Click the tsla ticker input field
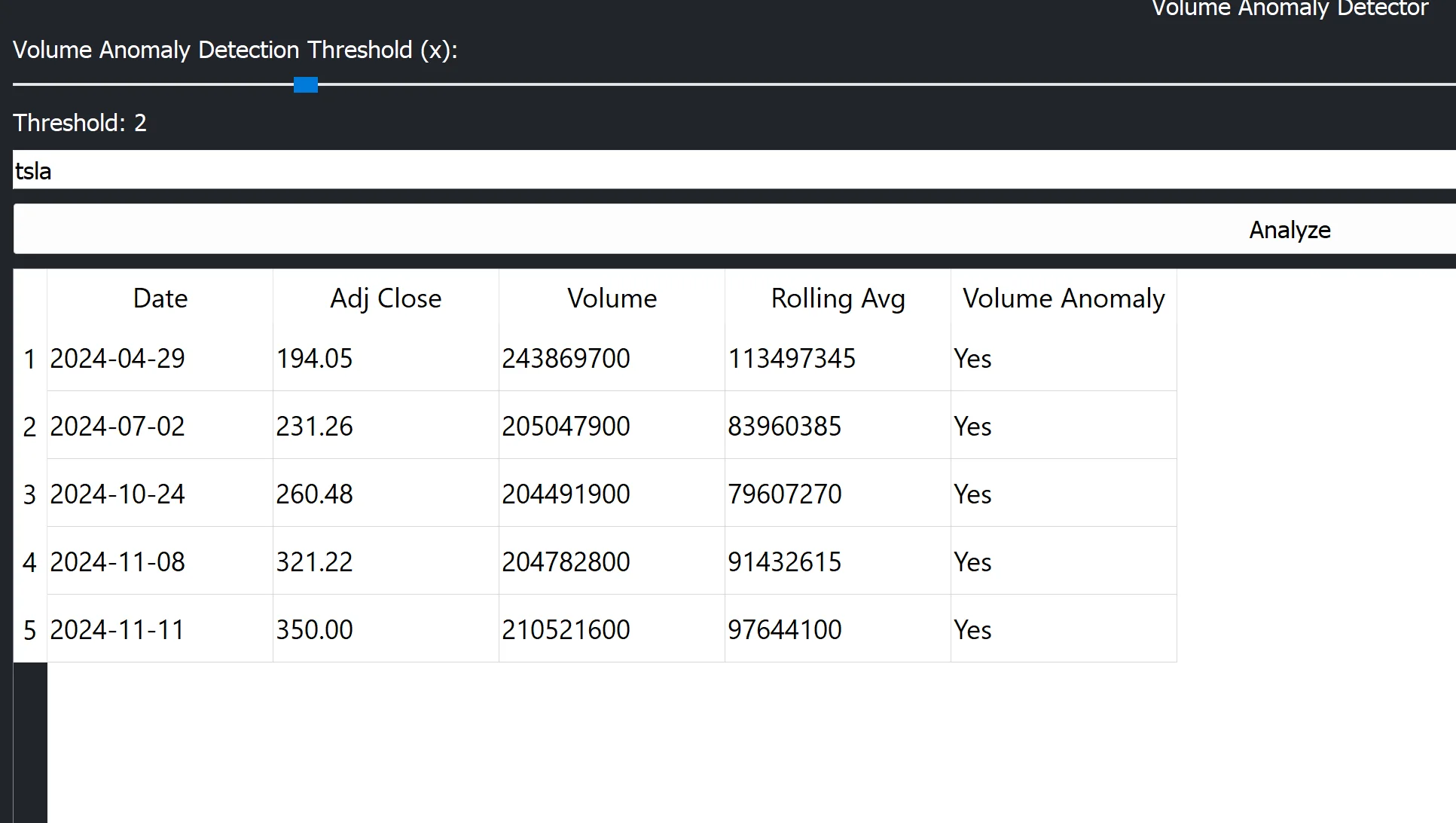 [734, 170]
